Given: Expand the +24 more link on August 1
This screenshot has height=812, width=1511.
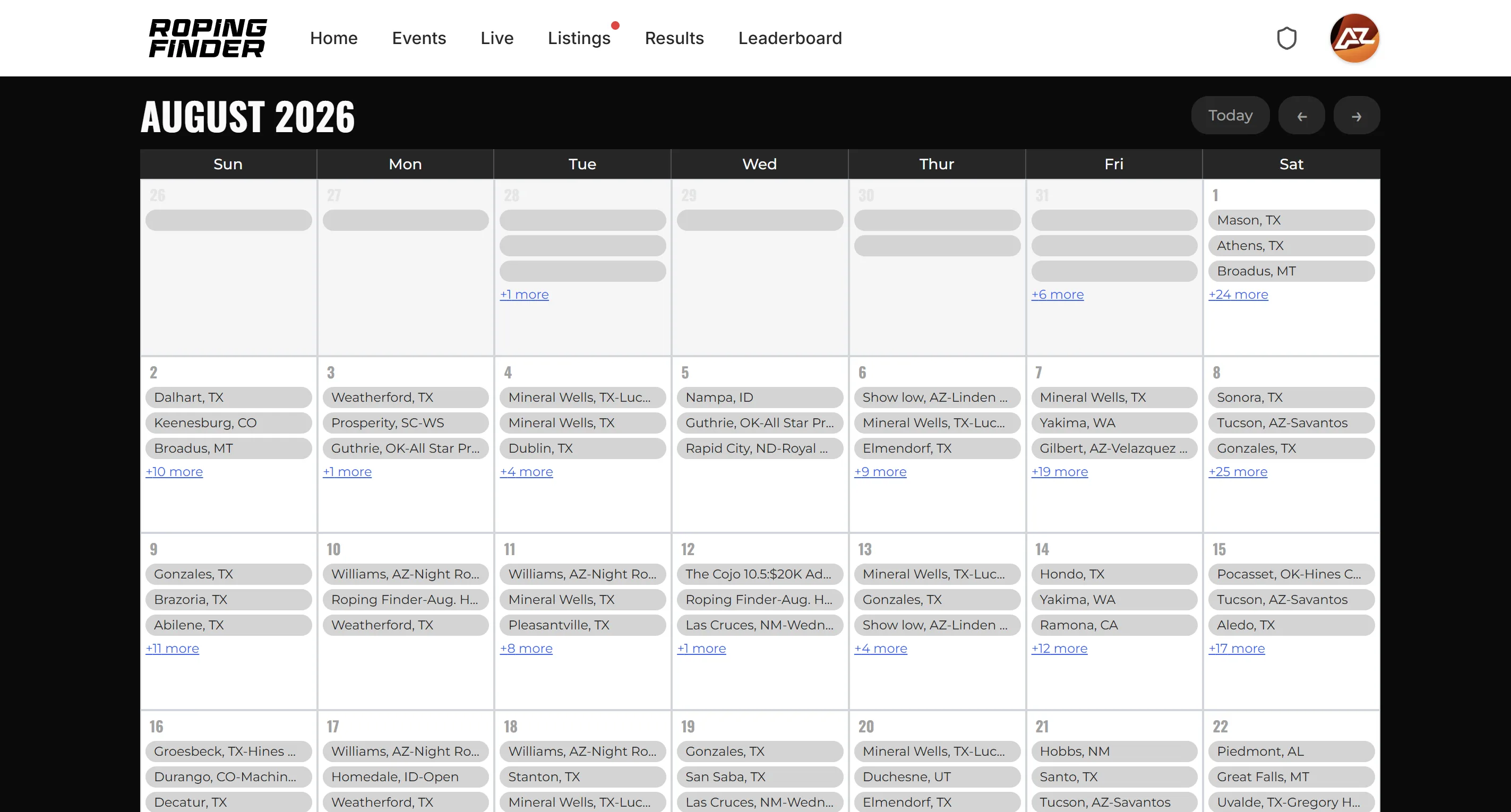Looking at the screenshot, I should pos(1238,295).
